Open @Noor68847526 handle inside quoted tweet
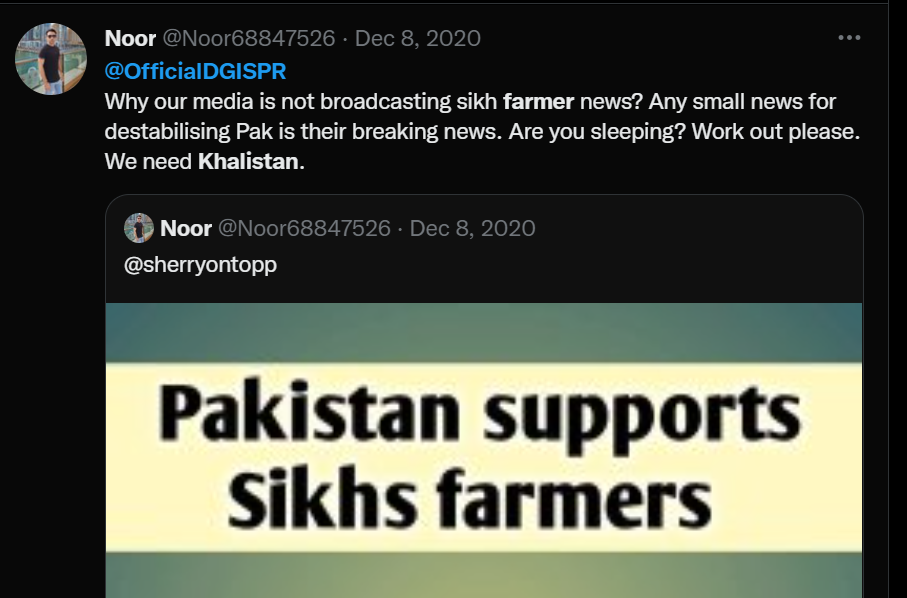Viewport: 907px width, 598px height. (x=304, y=228)
